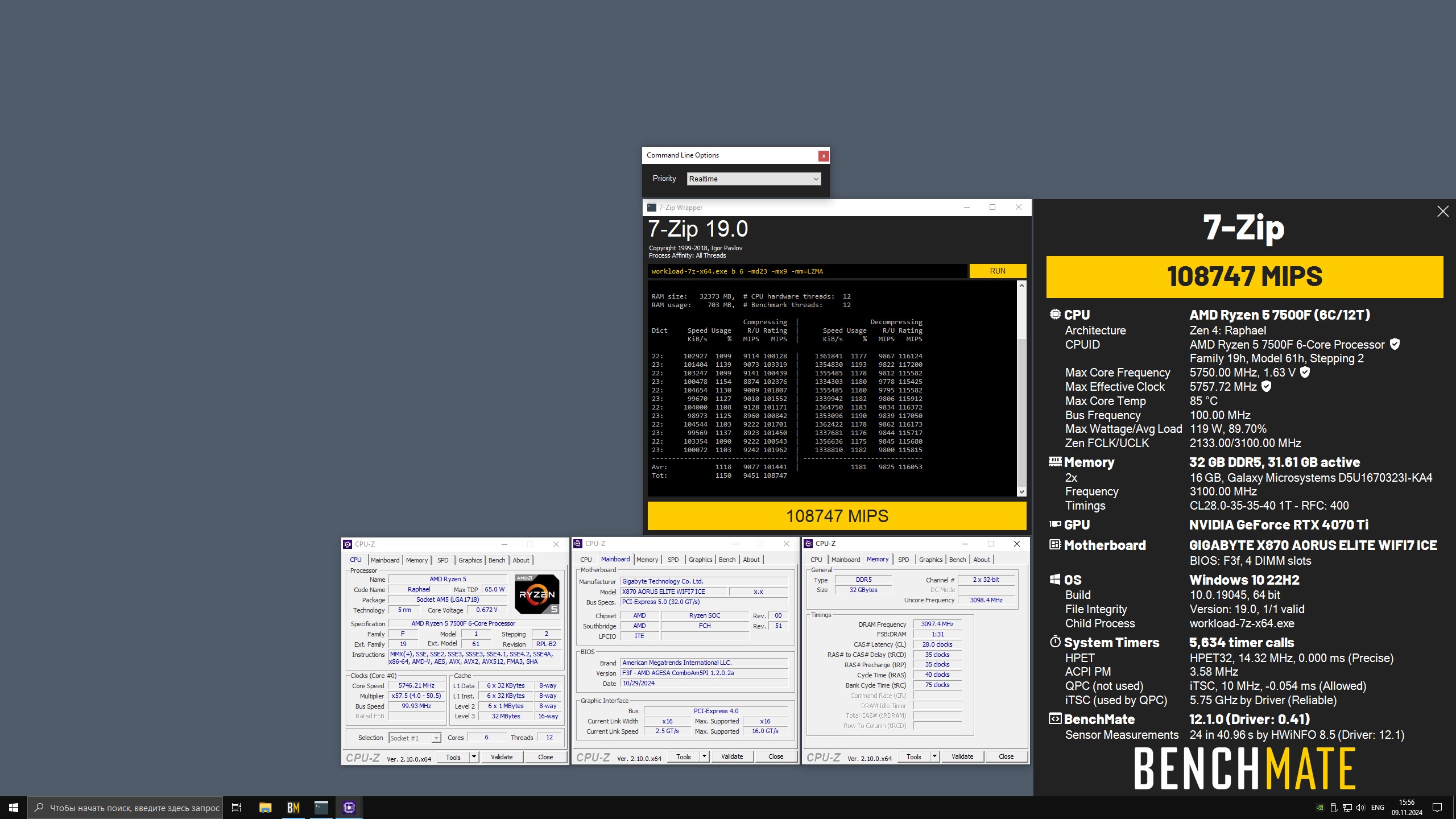
Task: Open File Explorer from the taskbar
Action: 265,808
